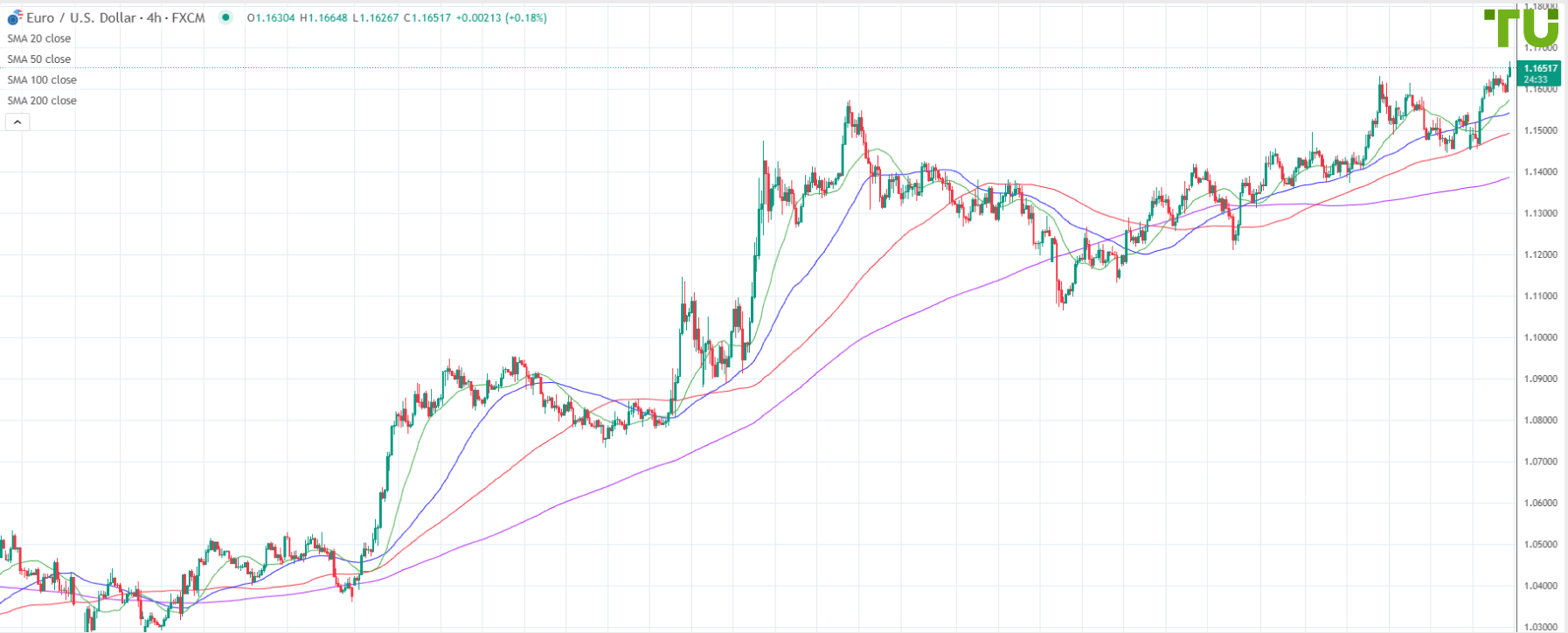
Task: Click the close value C1.16517
Action: tap(427, 17)
